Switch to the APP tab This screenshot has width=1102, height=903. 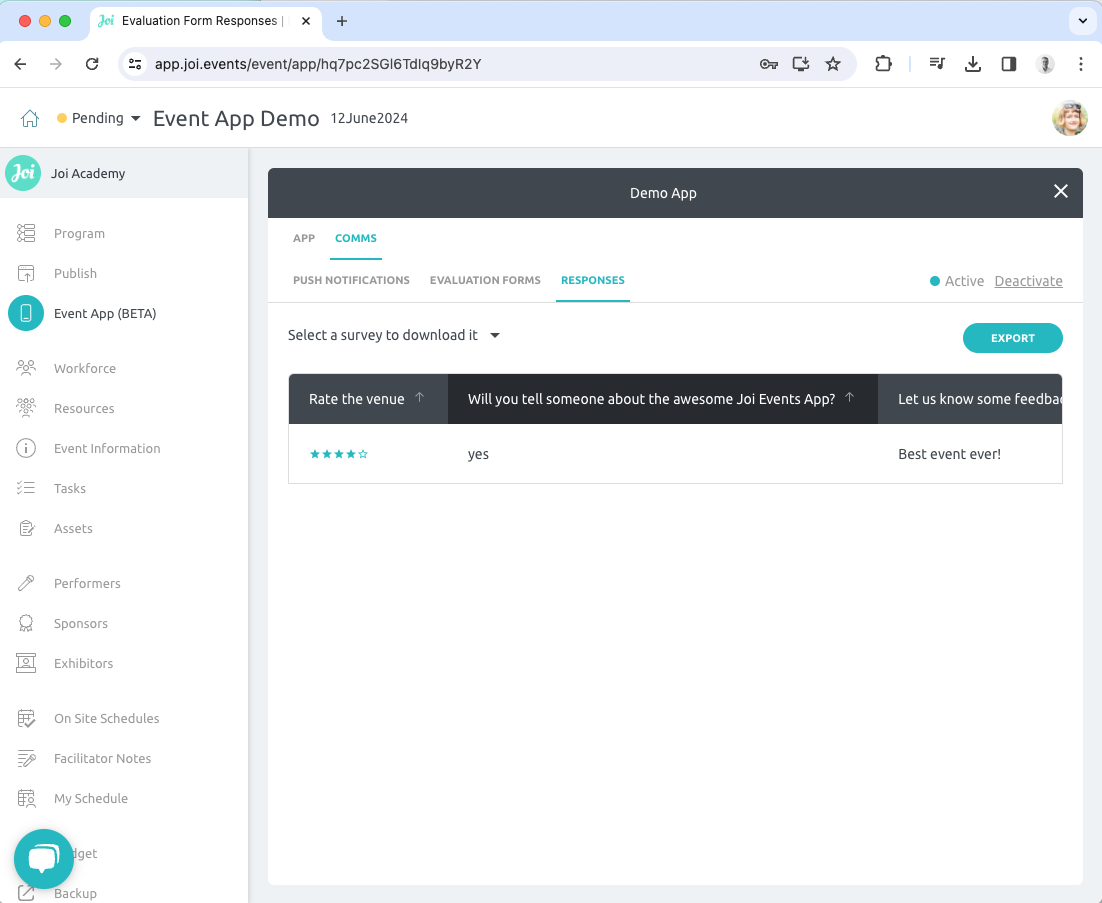click(x=304, y=238)
